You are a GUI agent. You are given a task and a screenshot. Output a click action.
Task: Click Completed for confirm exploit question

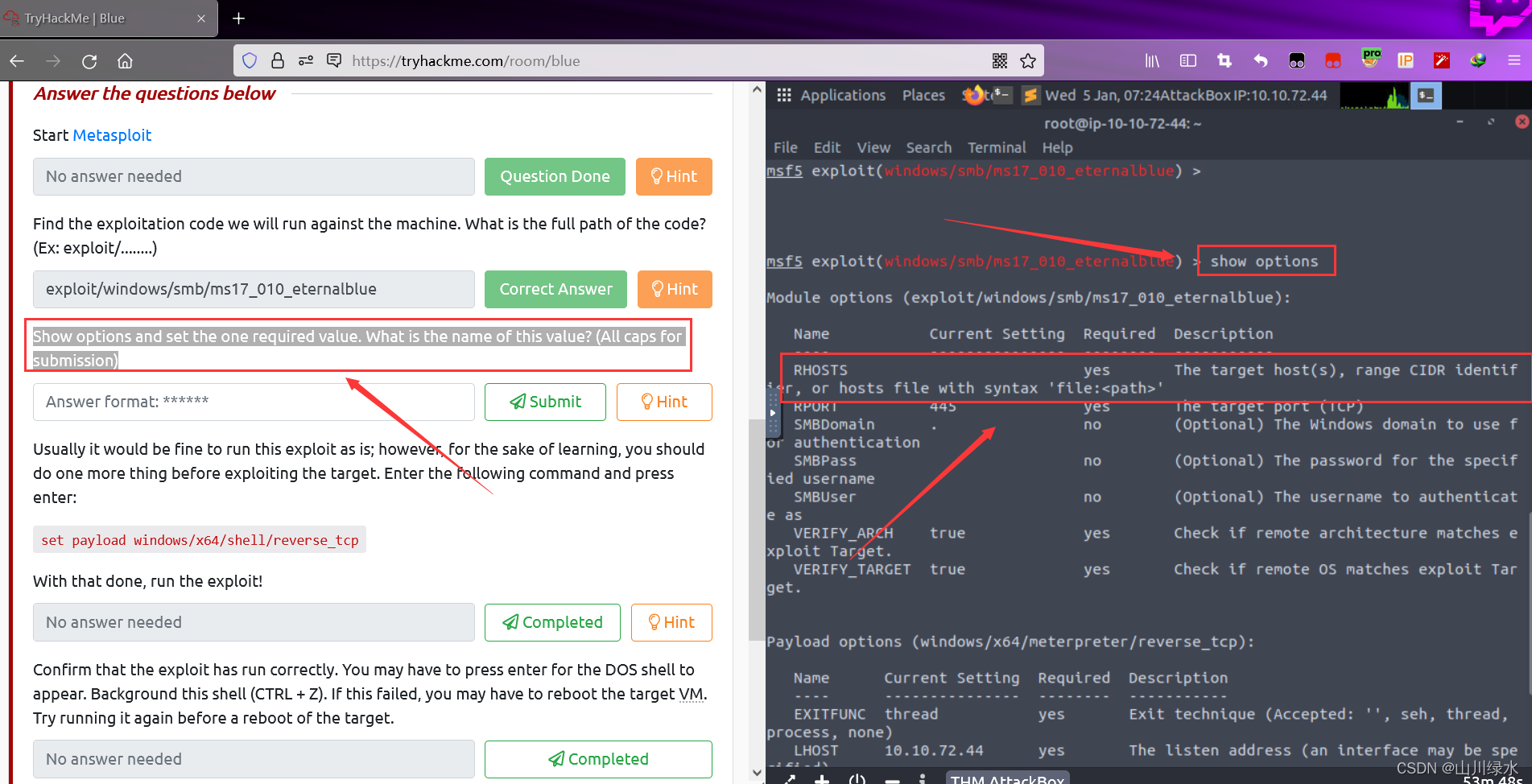598,759
